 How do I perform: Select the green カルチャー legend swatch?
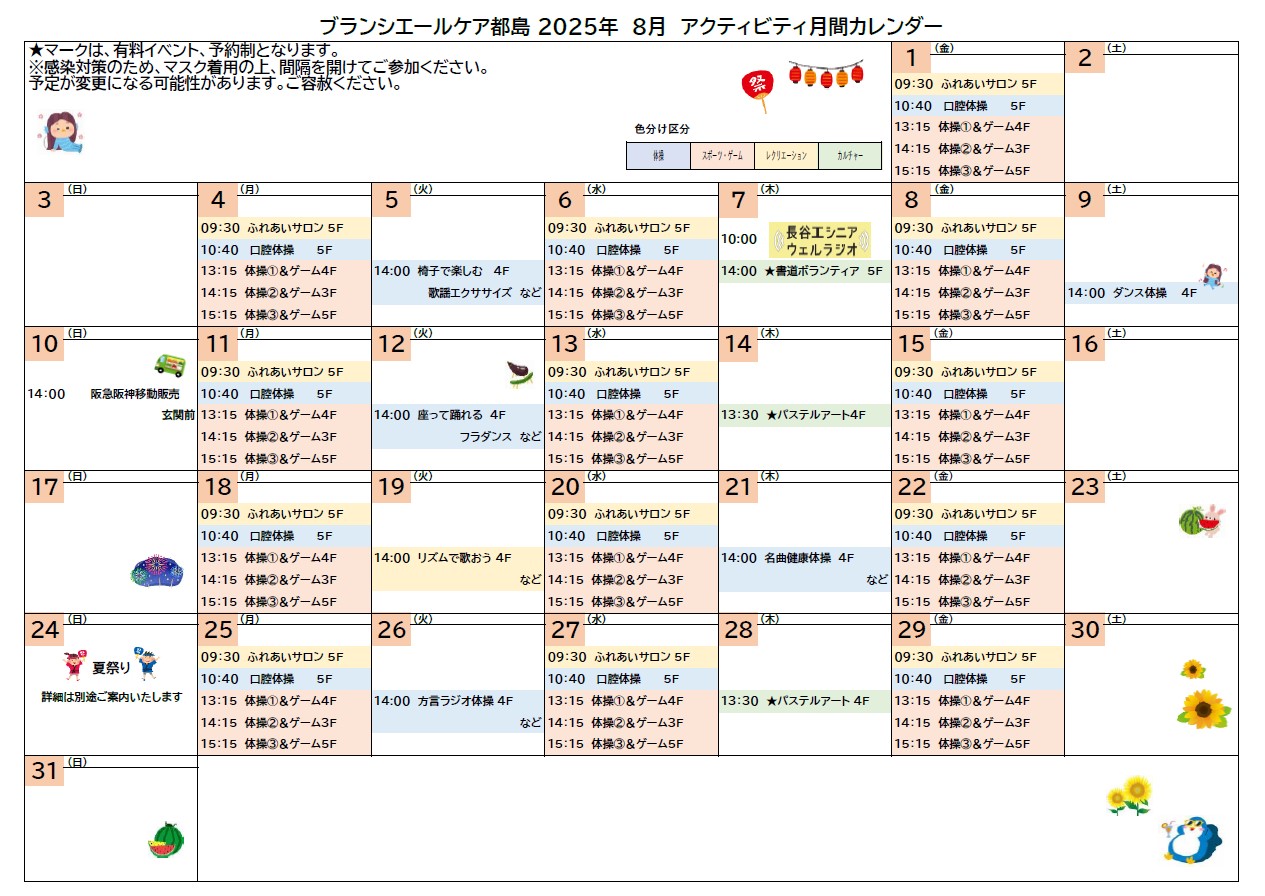click(850, 156)
